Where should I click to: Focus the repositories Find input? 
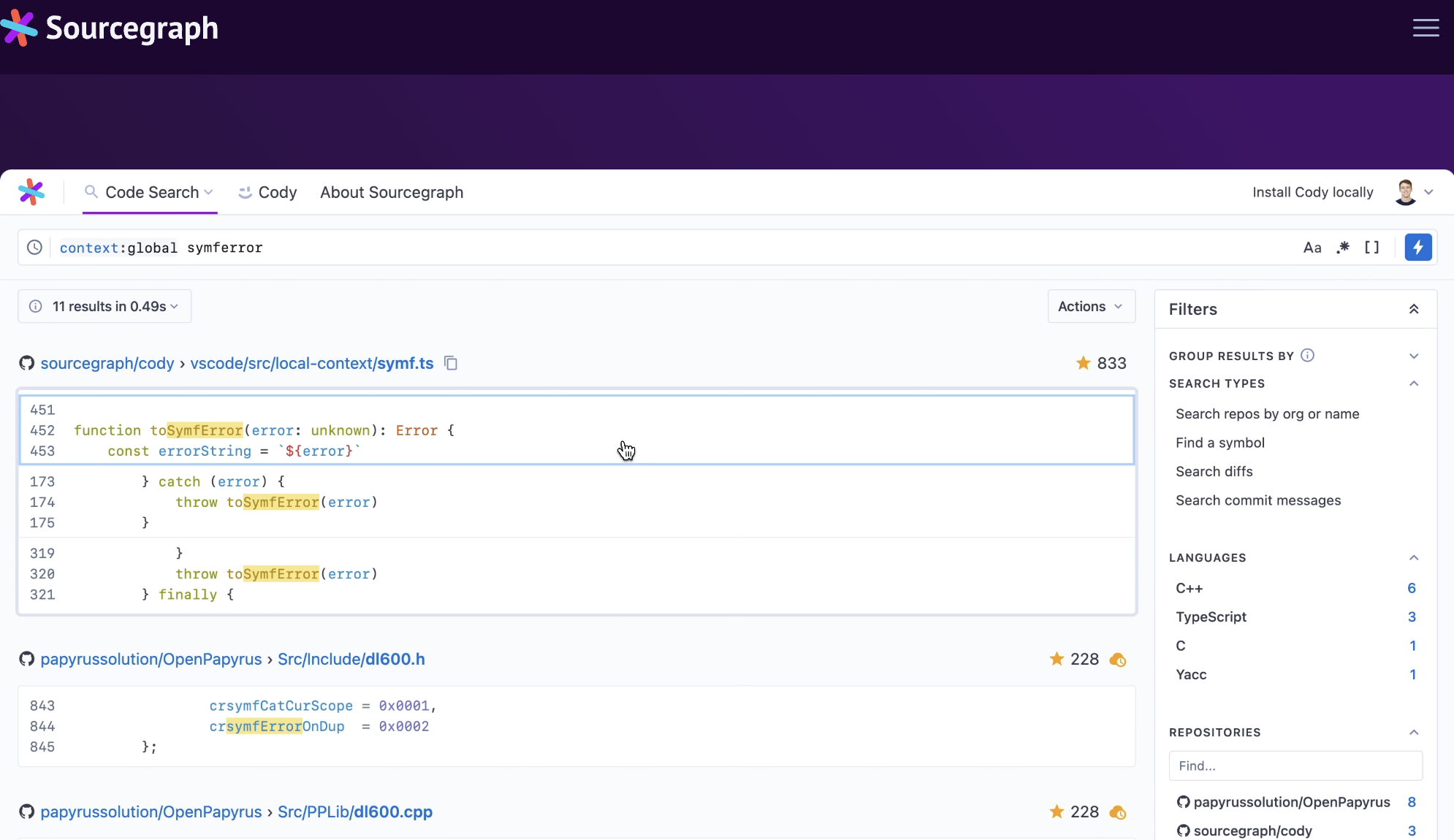(x=1295, y=765)
